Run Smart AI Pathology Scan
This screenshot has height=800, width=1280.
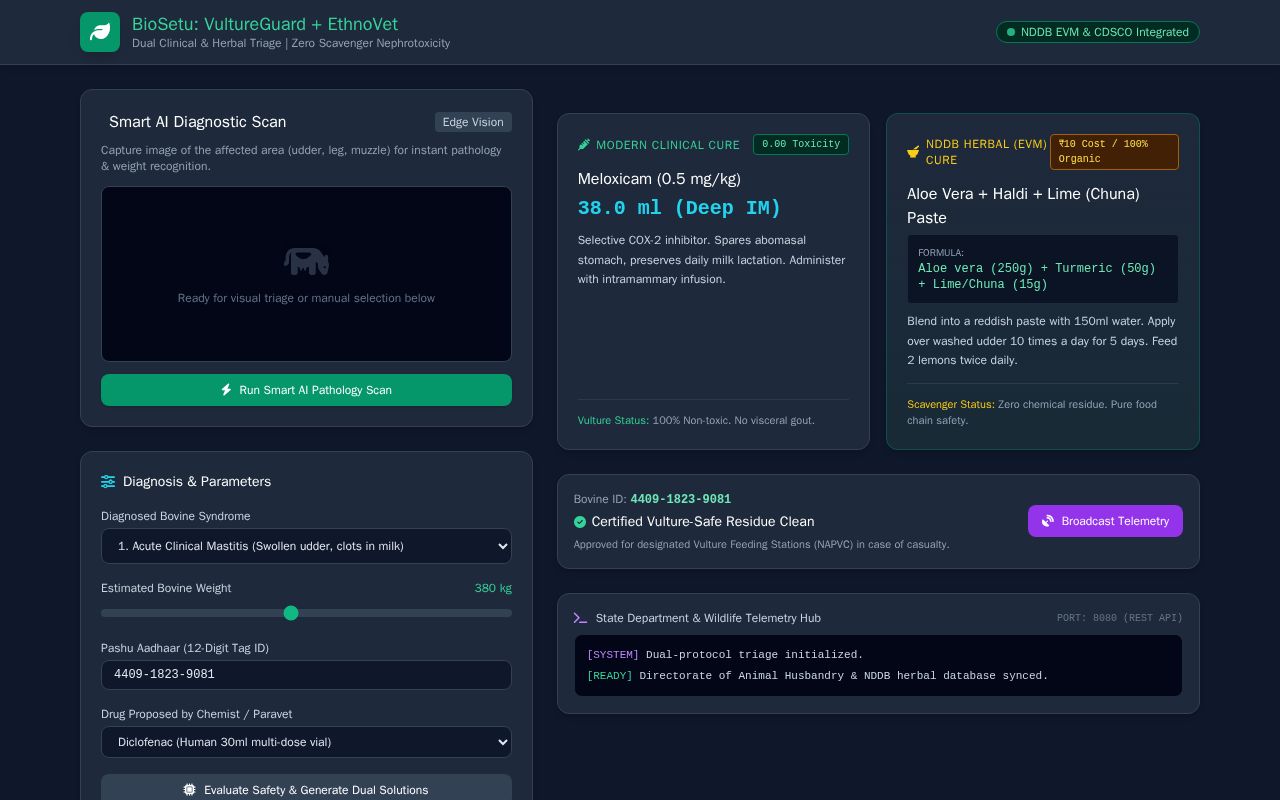(x=306, y=390)
